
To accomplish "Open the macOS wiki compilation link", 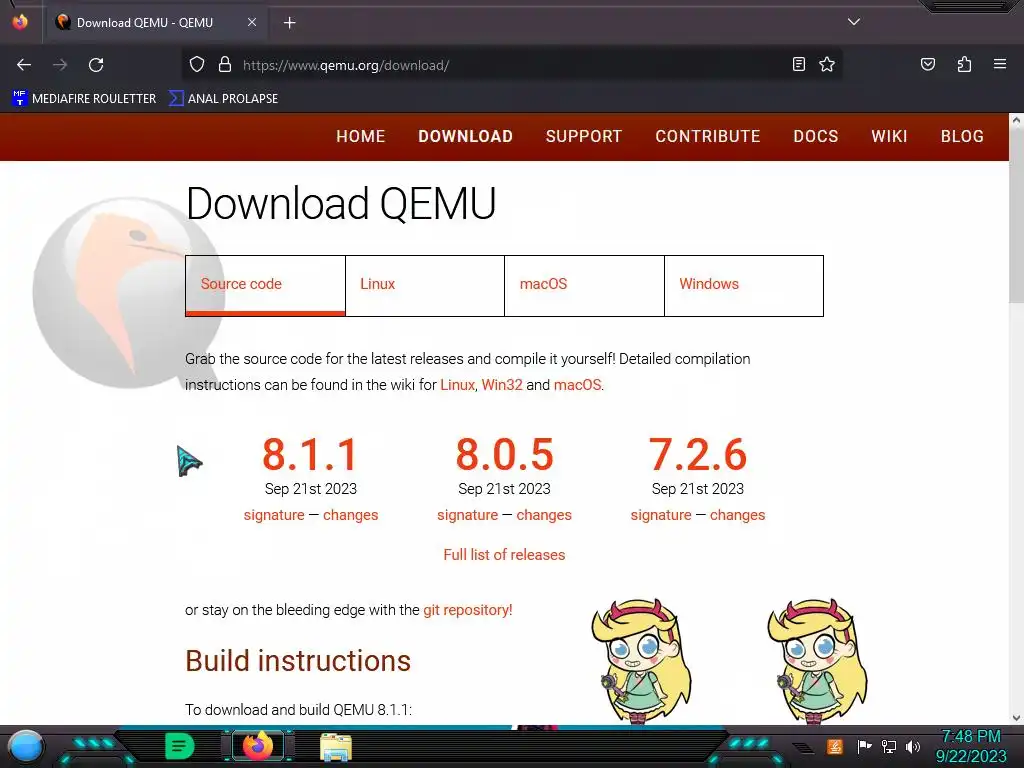I will click(577, 385).
